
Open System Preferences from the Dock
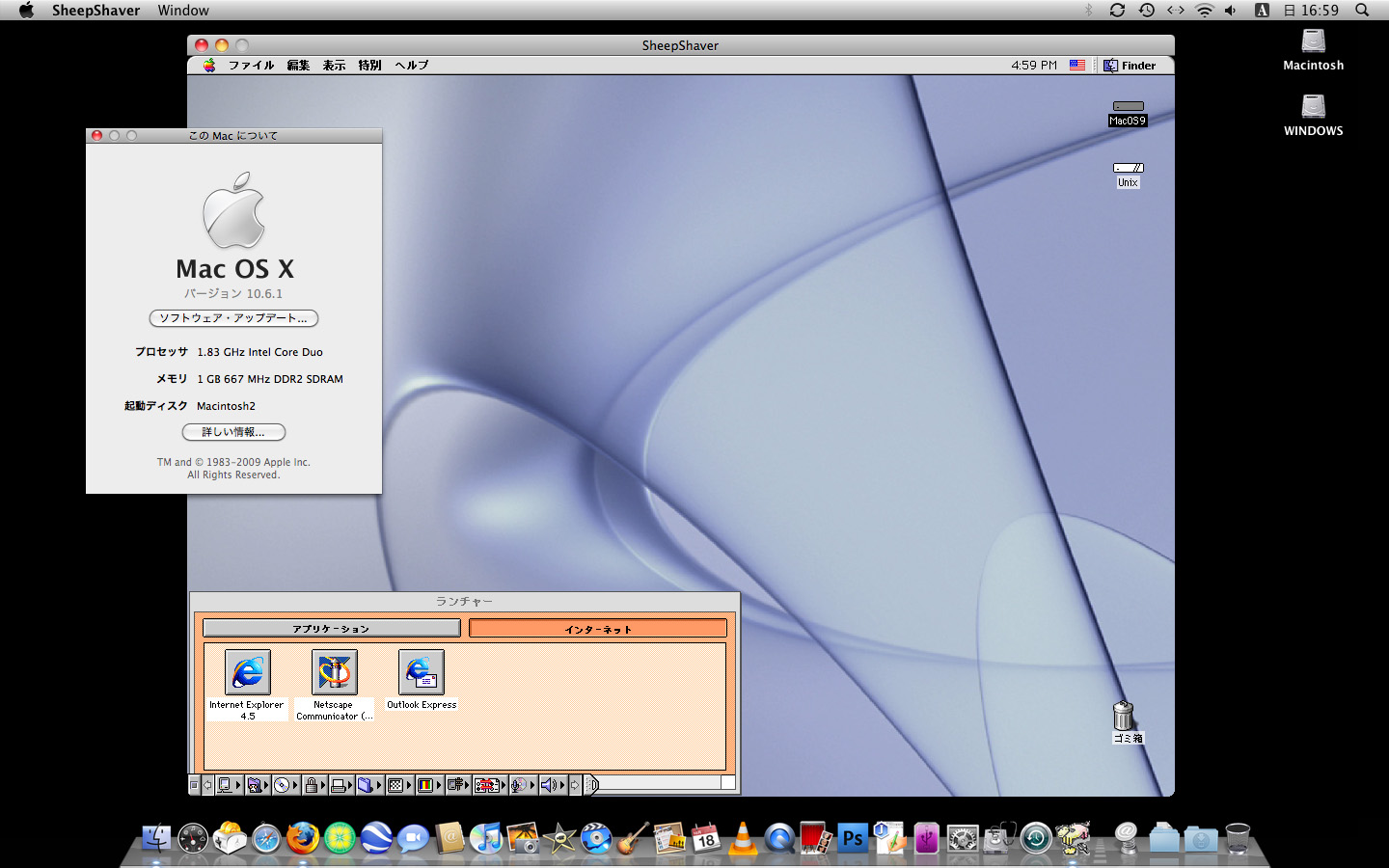pyautogui.click(x=964, y=838)
